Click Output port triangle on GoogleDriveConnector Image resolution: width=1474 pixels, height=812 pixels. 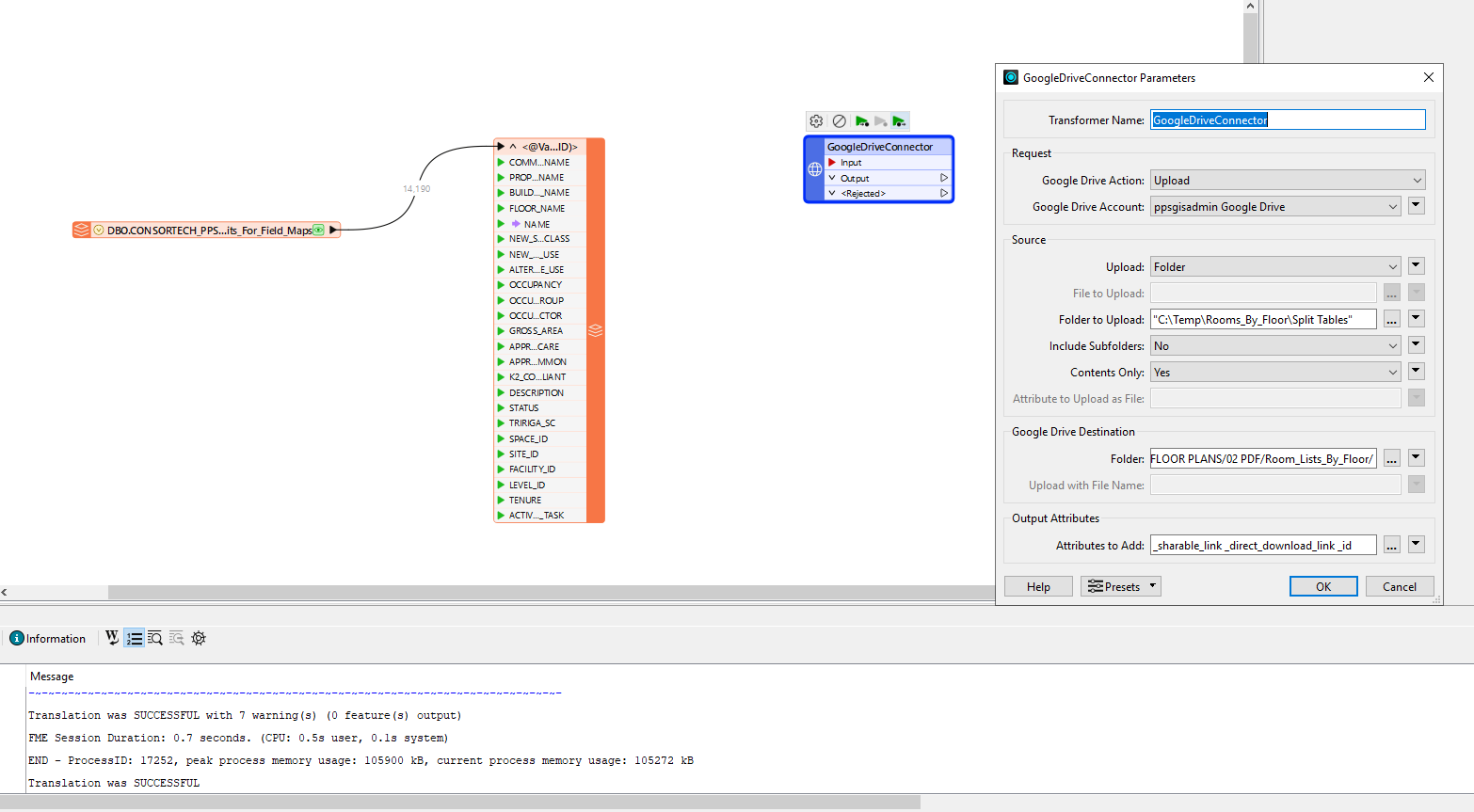tap(944, 178)
